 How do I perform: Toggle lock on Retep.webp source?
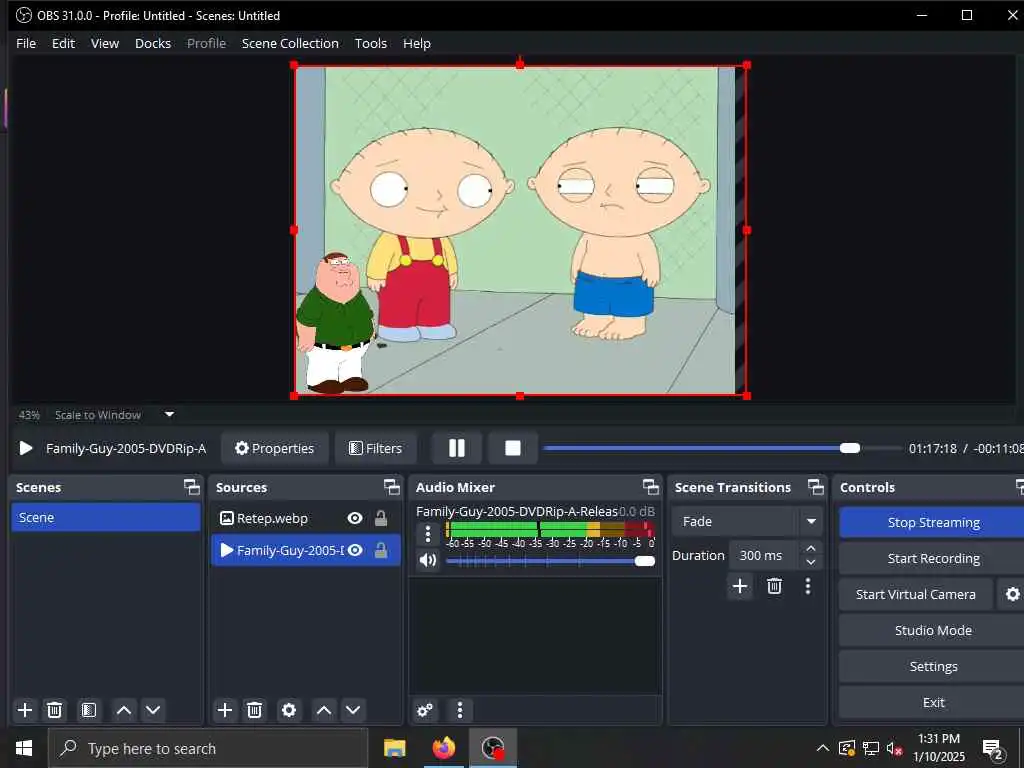(x=381, y=518)
